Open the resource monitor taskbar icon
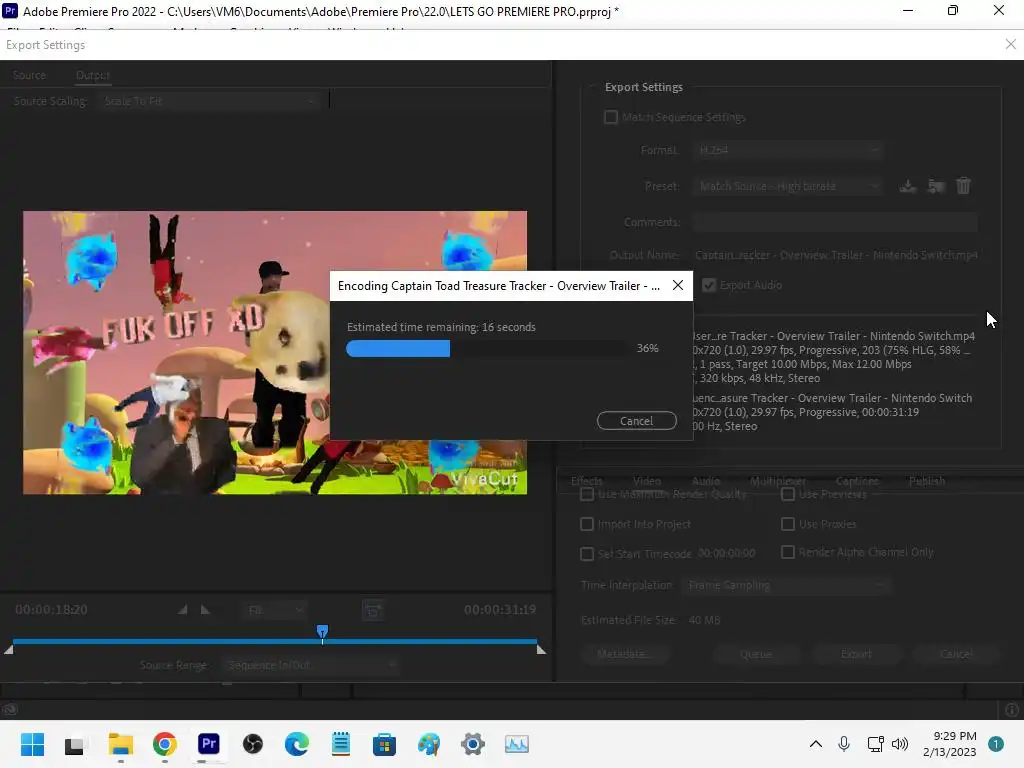1024x768 pixels. [517, 744]
